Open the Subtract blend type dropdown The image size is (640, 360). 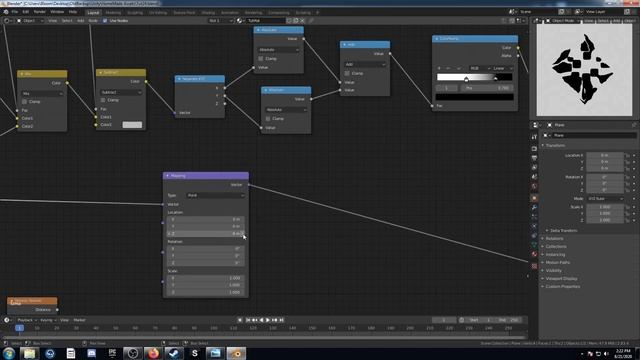pos(121,92)
